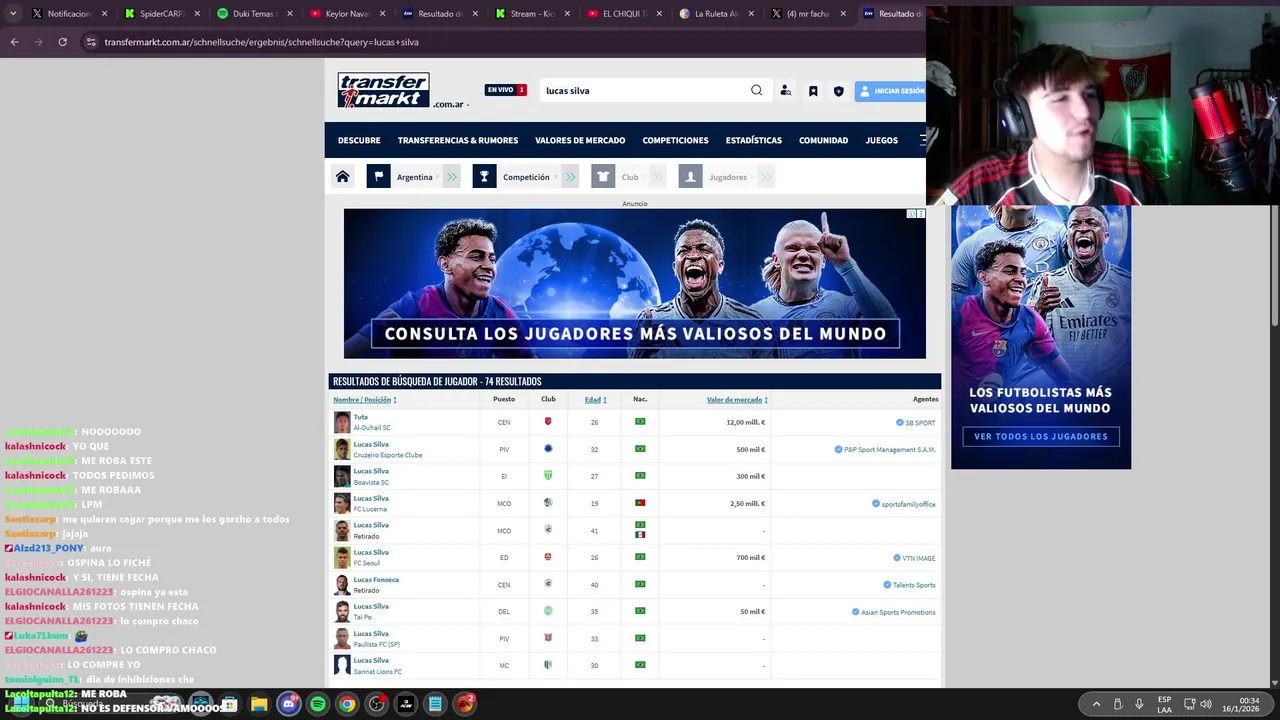Open the bookmark watchlist icon
Screen dimensions: 1280x720
(813, 91)
